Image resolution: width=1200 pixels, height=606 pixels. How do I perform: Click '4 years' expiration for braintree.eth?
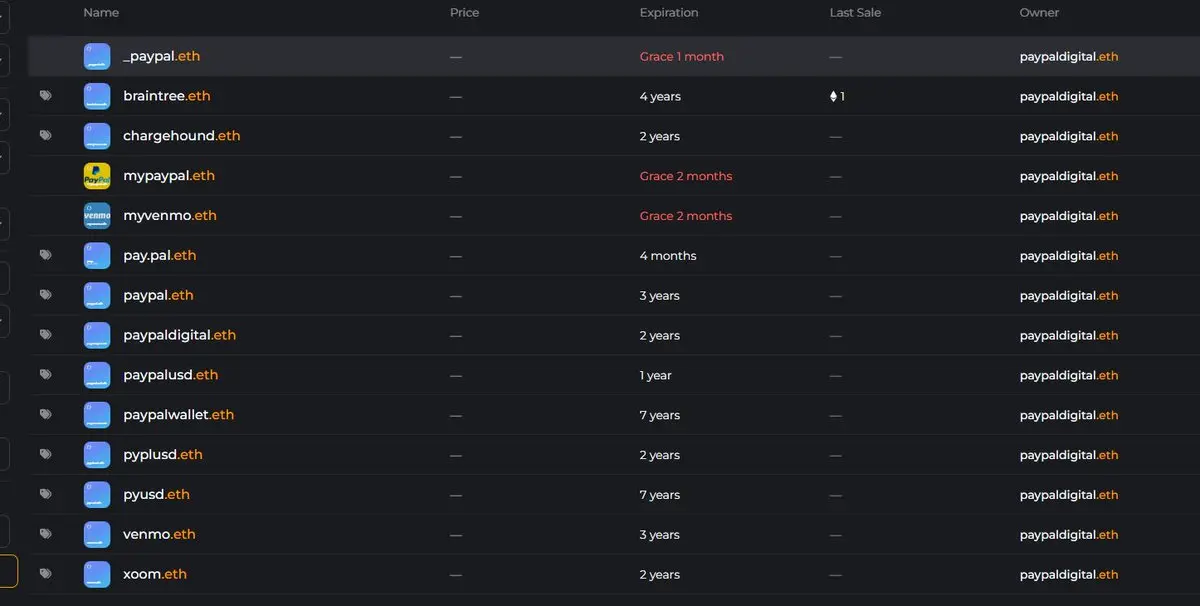[659, 97]
